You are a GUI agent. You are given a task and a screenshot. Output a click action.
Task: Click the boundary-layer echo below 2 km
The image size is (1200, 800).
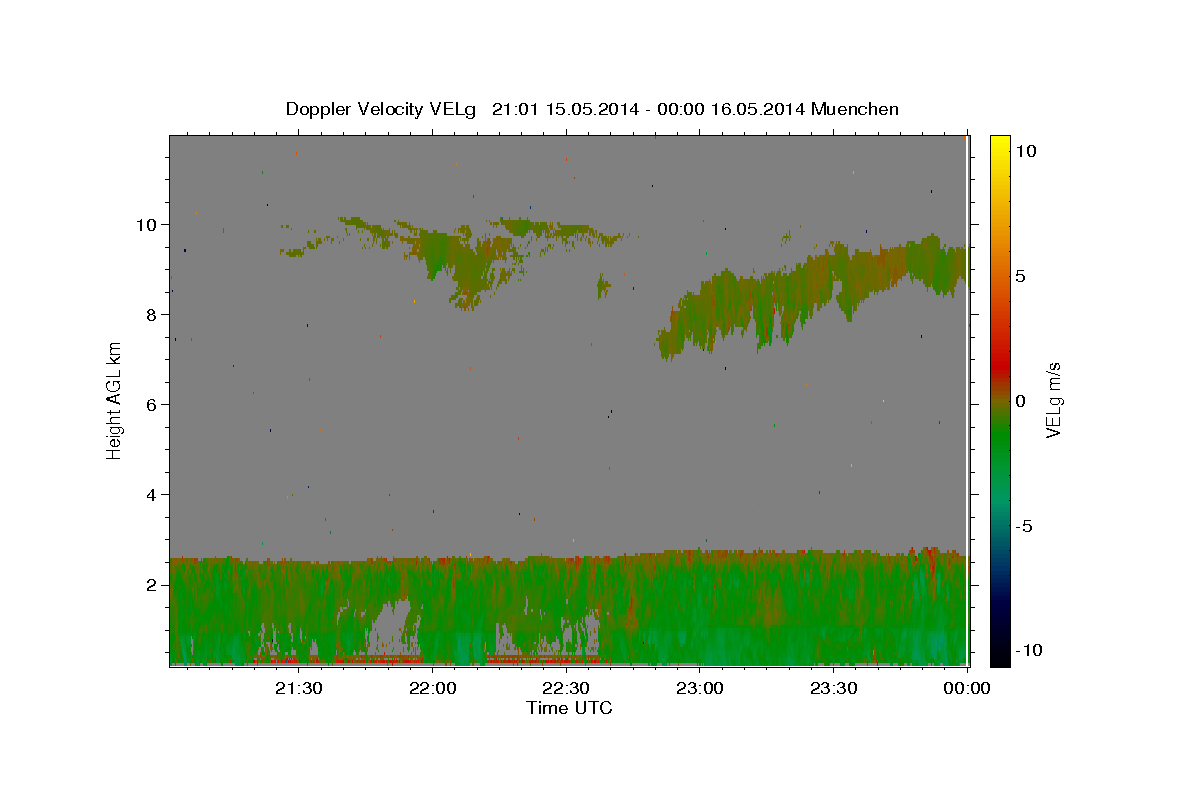pos(568,608)
